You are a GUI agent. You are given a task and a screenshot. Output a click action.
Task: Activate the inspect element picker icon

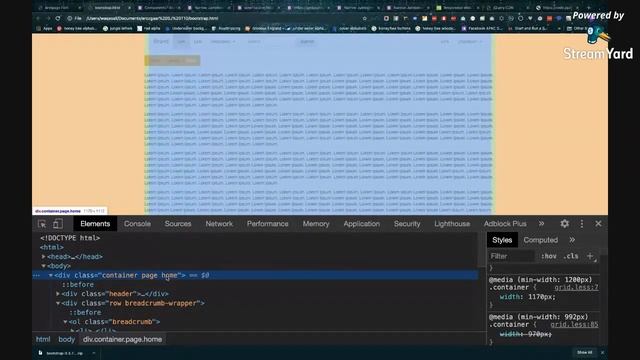(42, 224)
